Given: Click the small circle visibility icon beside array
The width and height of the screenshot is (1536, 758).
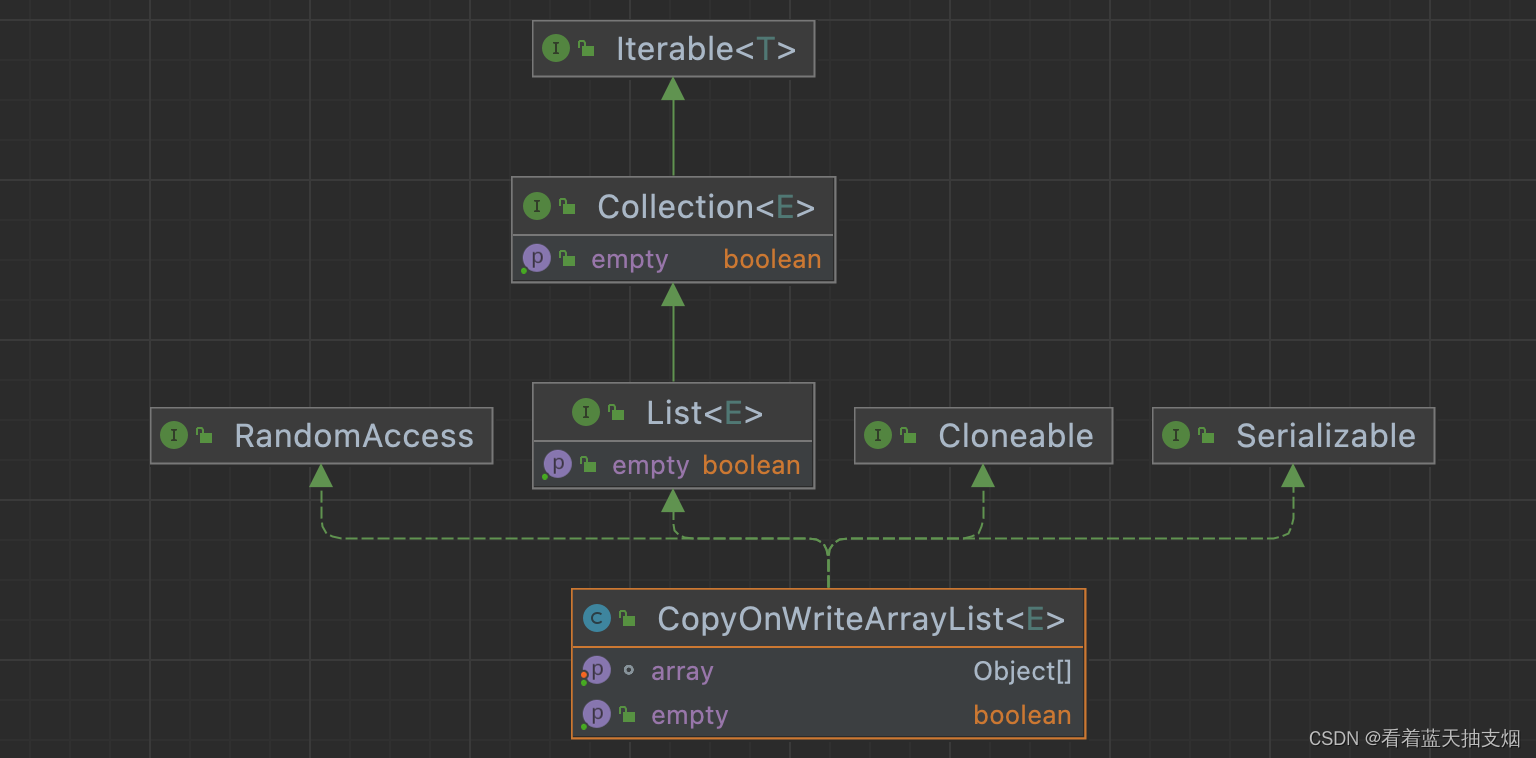Looking at the screenshot, I should coord(628,670).
